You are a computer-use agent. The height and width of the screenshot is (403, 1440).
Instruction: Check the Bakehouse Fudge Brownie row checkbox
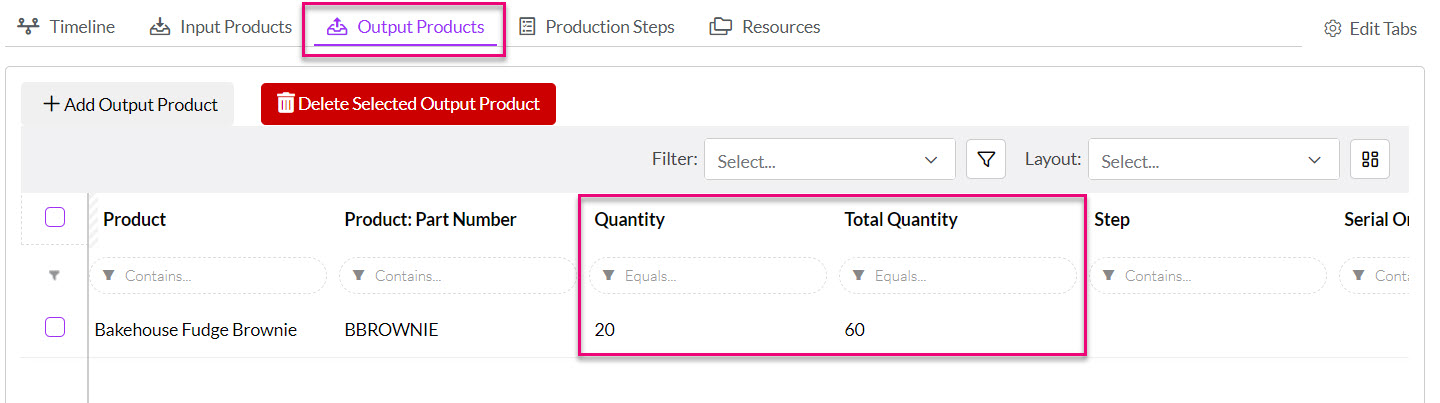(x=55, y=327)
